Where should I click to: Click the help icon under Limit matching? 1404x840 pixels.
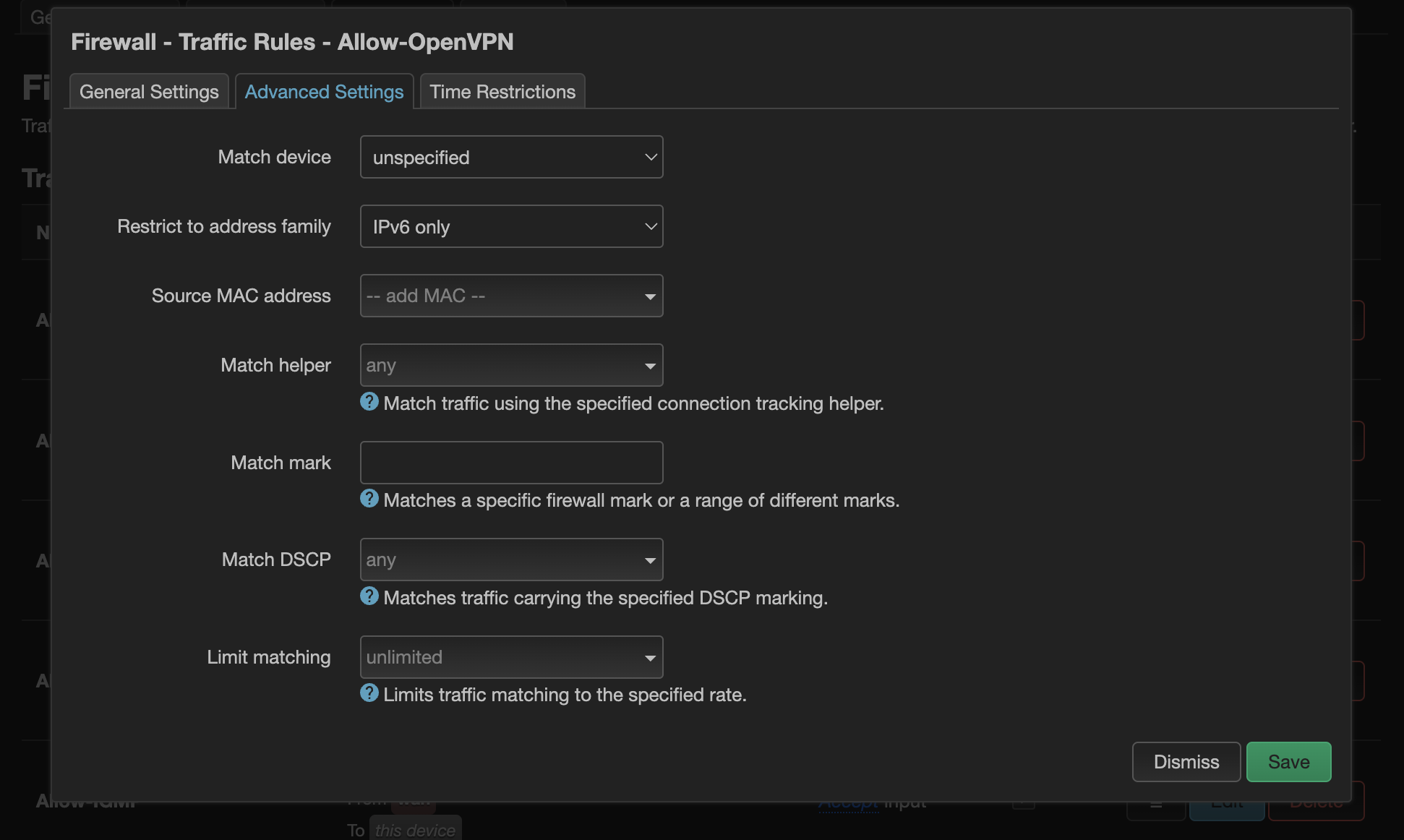point(369,693)
